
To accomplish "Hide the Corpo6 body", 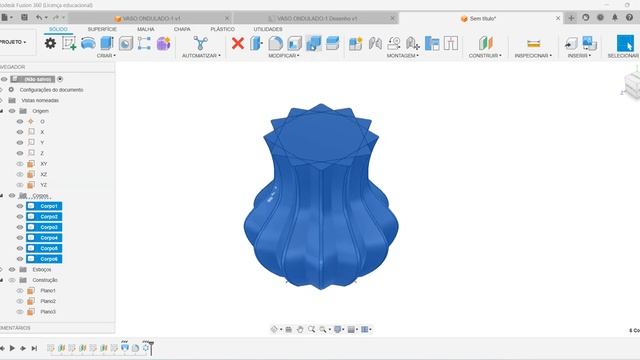I will pyautogui.click(x=20, y=259).
